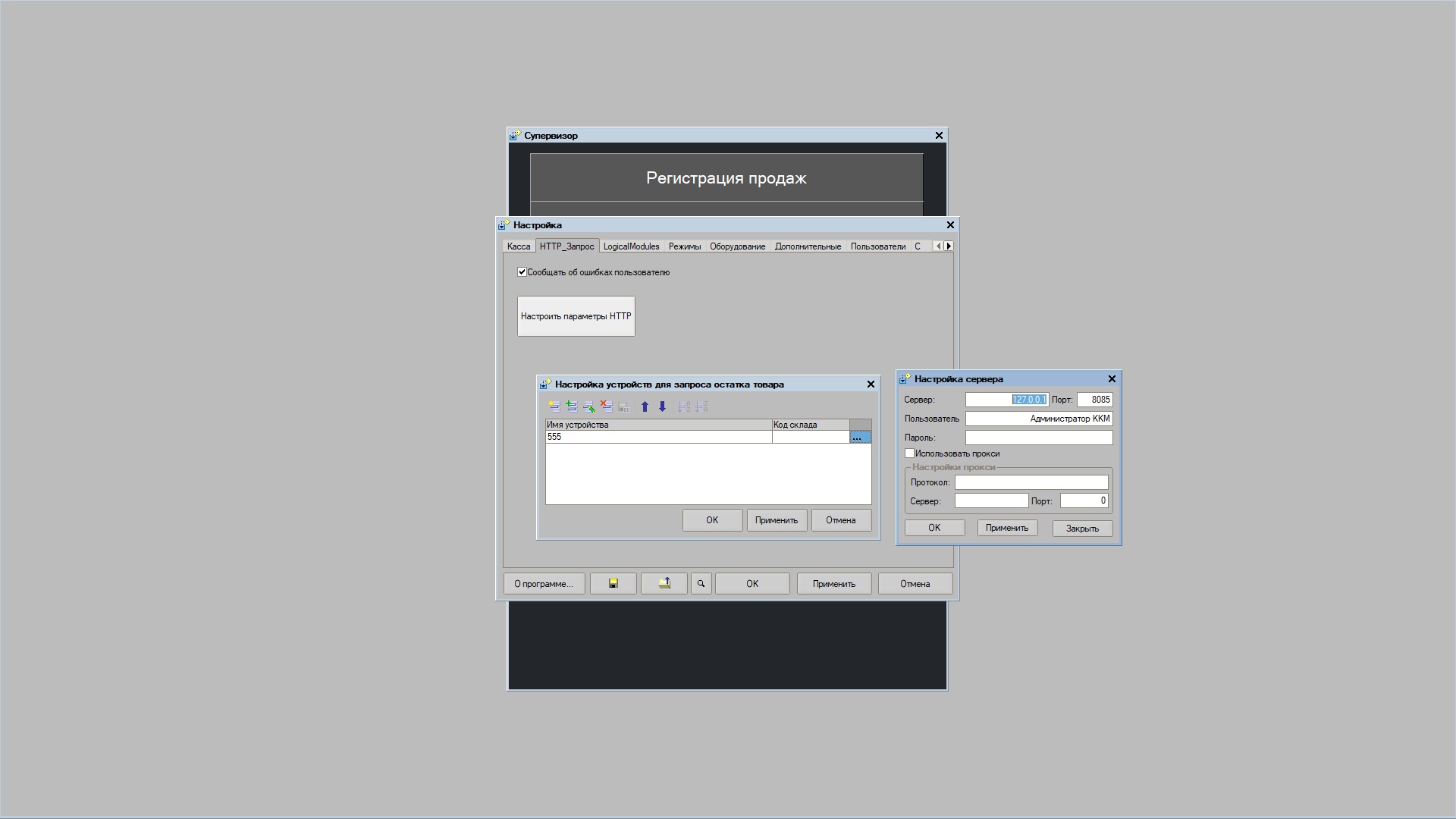This screenshot has width=1456, height=819.
Task: Click О программе... button
Action: point(544,583)
